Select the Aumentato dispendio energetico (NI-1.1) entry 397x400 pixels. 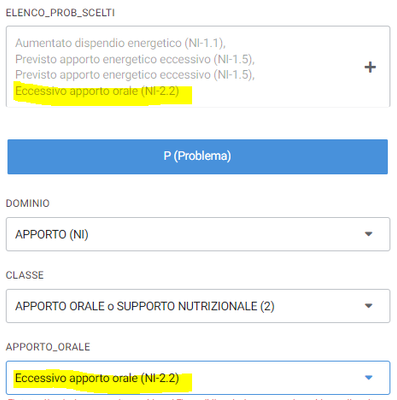pyautogui.click(x=120, y=43)
